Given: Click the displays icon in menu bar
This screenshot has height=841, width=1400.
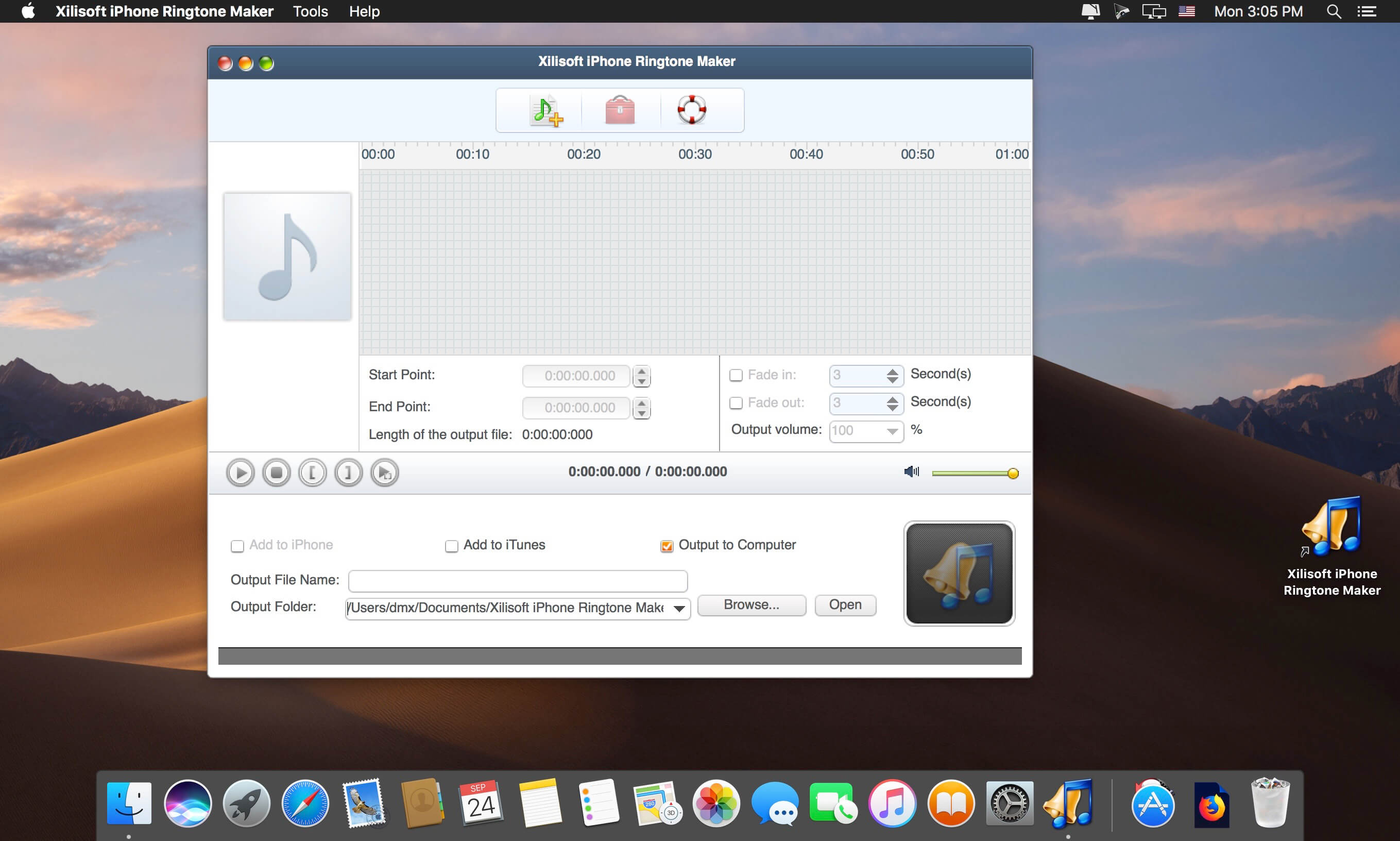Looking at the screenshot, I should point(1154,11).
